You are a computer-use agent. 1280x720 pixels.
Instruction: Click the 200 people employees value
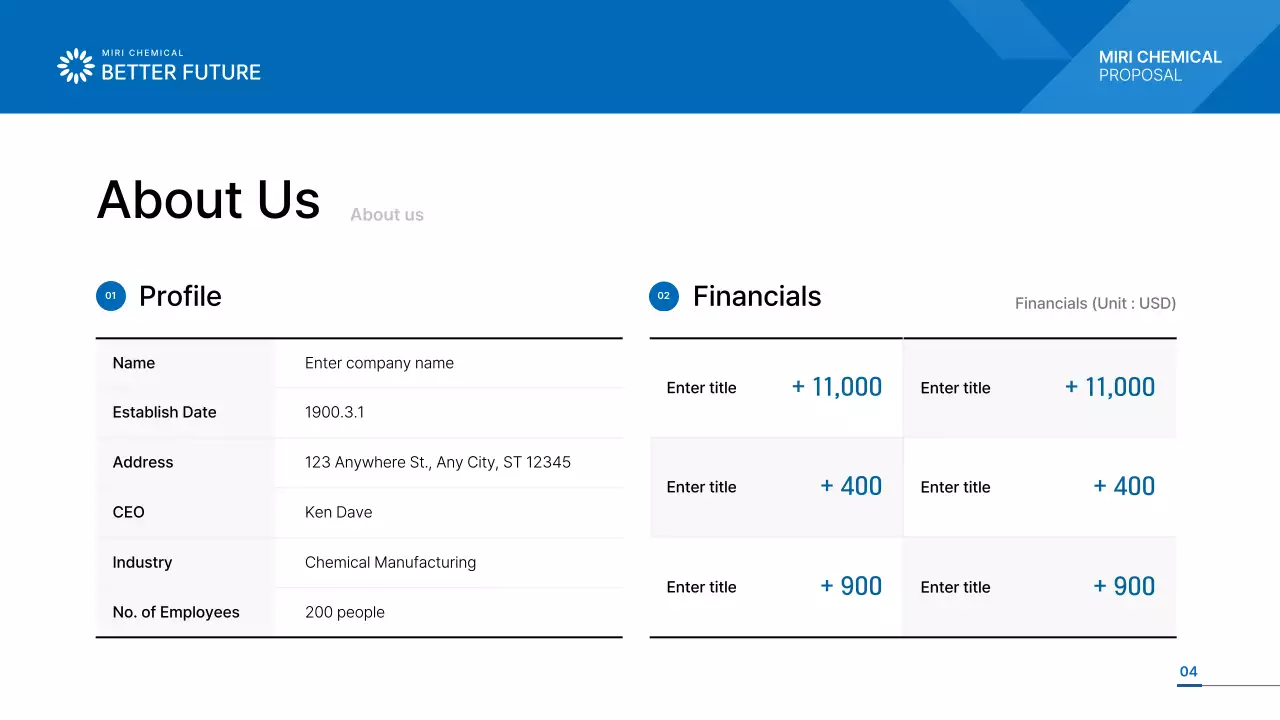tap(345, 612)
